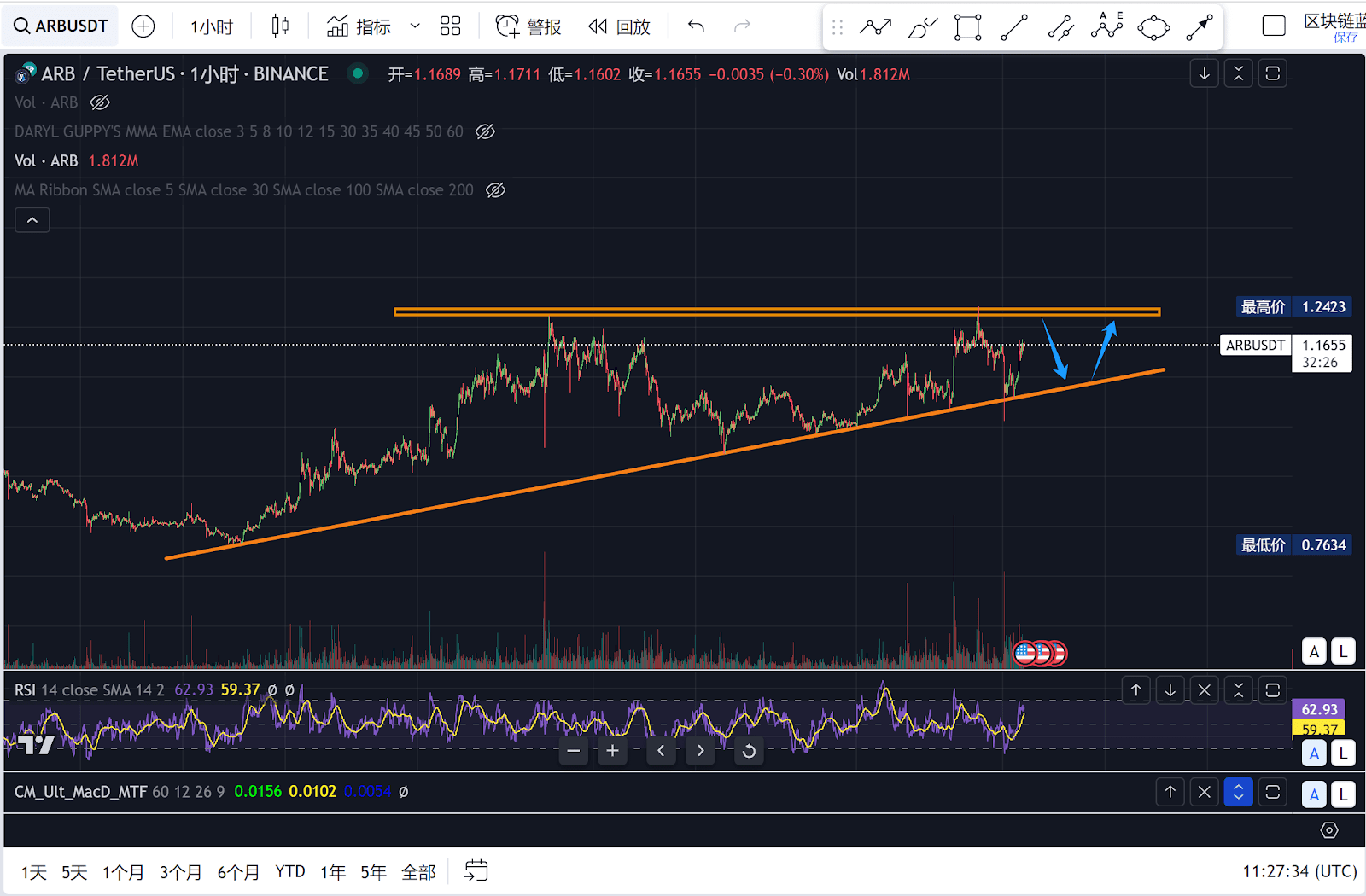1366x896 pixels.
Task: Select the brush drawing tool
Action: point(922,27)
